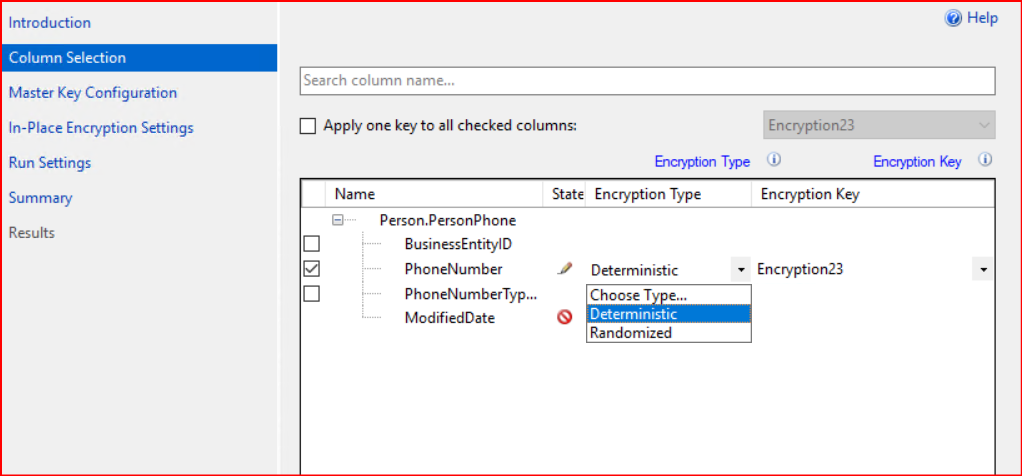The image size is (1022, 476).
Task: Uncheck the PhoneNumber column checkbox
Action: (312, 269)
